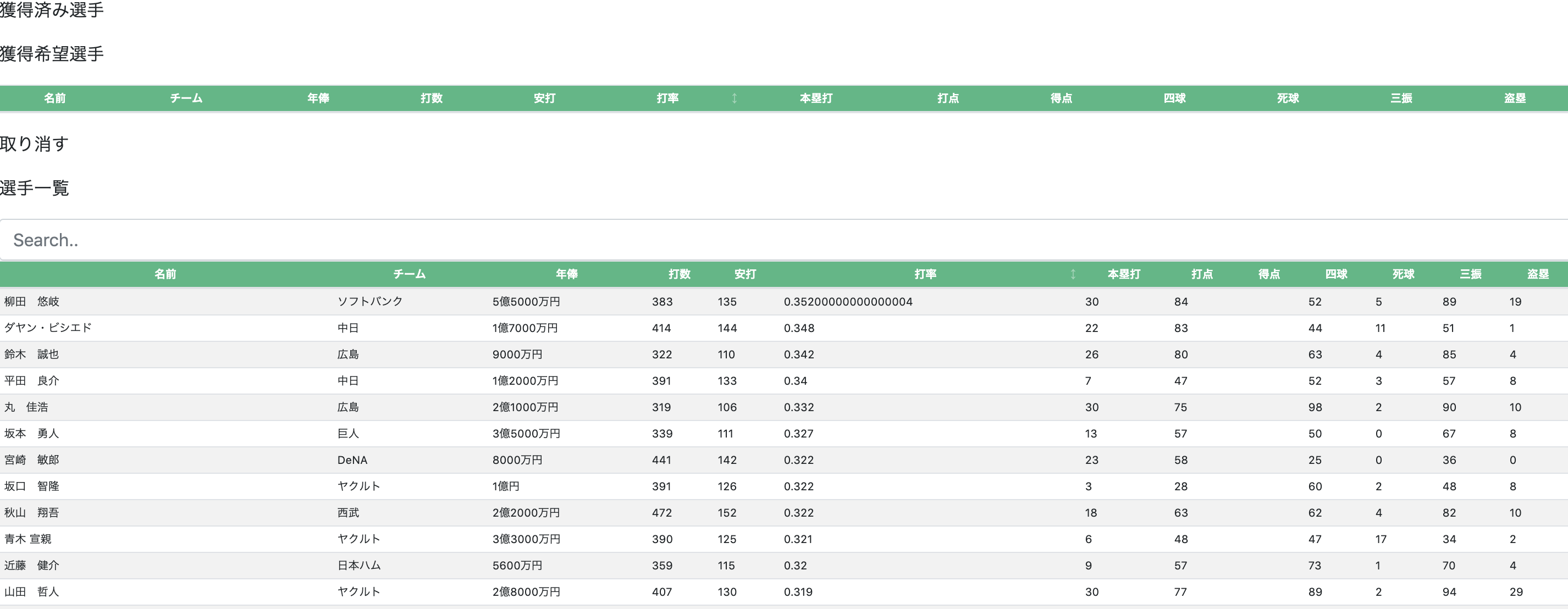The height and width of the screenshot is (609, 1568).
Task: Sort player list by 死球 header
Action: pos(1404,274)
